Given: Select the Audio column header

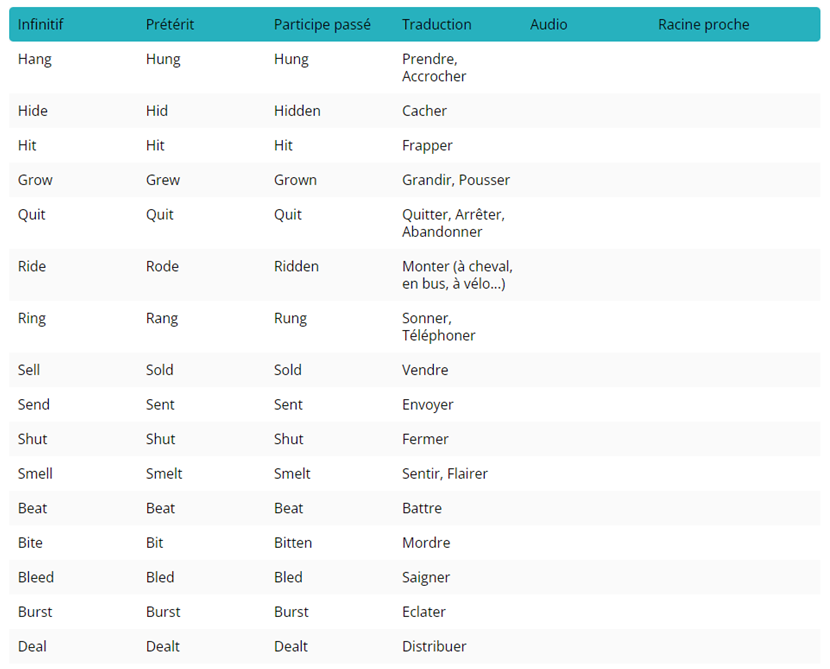Looking at the screenshot, I should pos(548,25).
